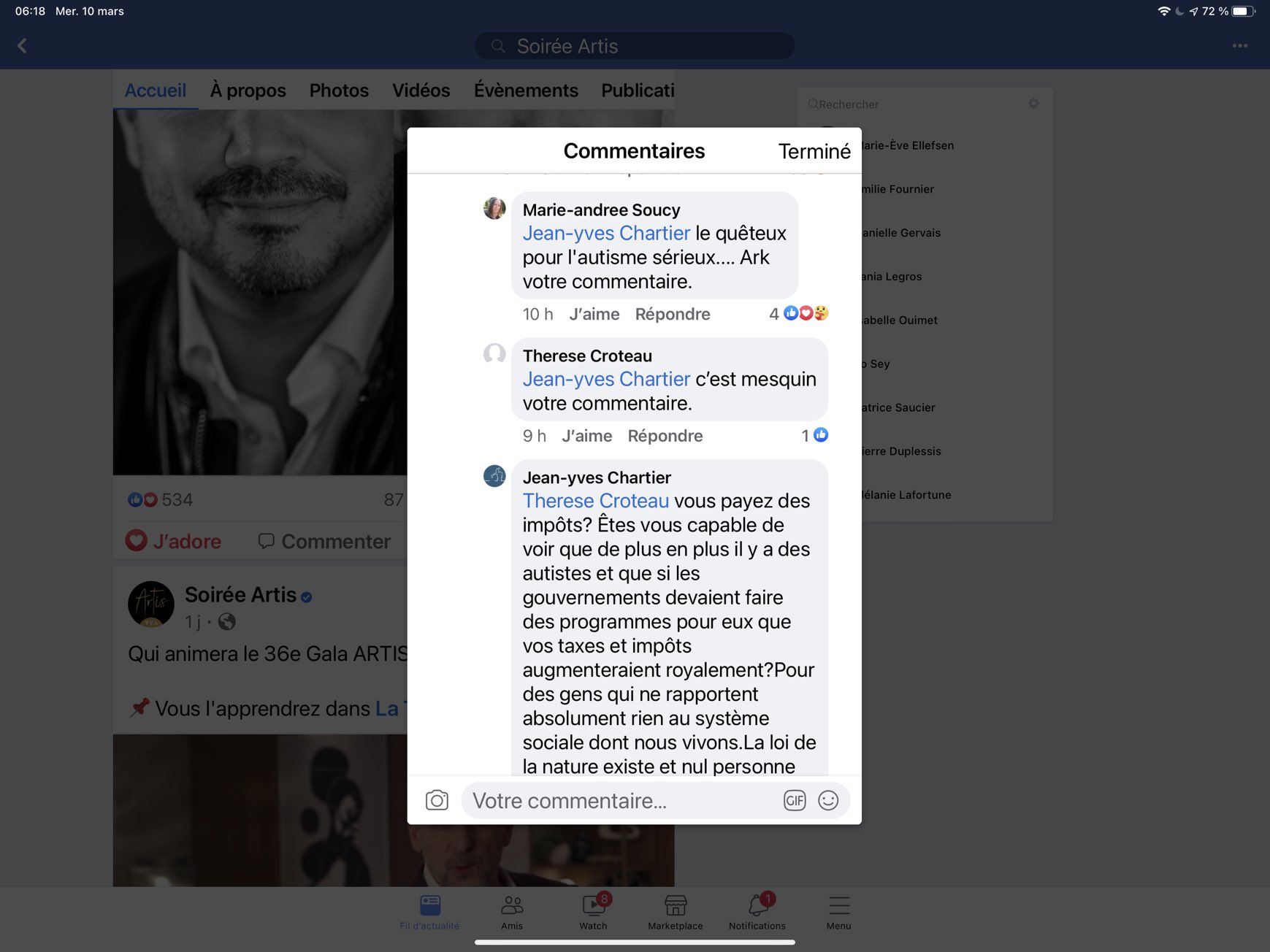The image size is (1270, 952).
Task: Select contact Mélanie Lafortune
Action: point(906,495)
